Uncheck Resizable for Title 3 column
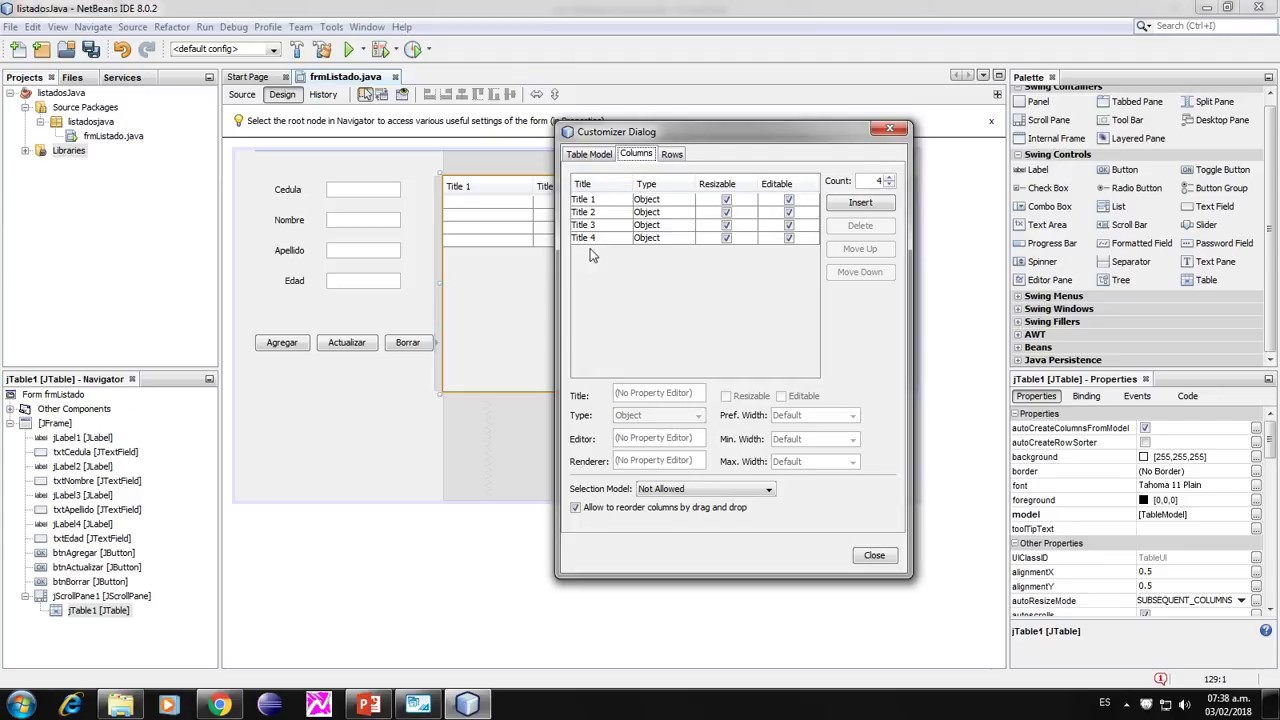Viewport: 1280px width, 720px height. coord(726,225)
